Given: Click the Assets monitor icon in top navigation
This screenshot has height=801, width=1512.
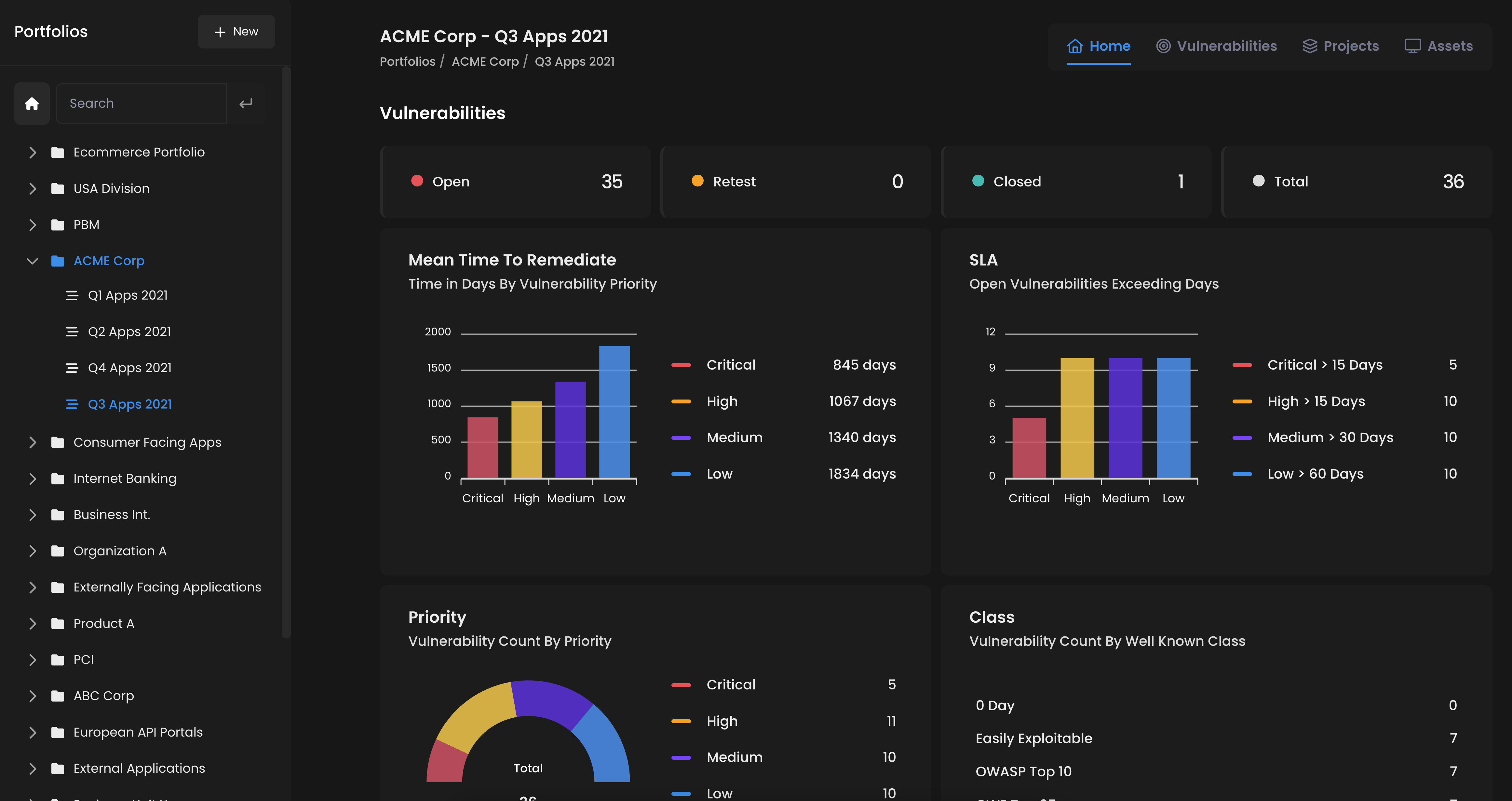Looking at the screenshot, I should point(1412,46).
